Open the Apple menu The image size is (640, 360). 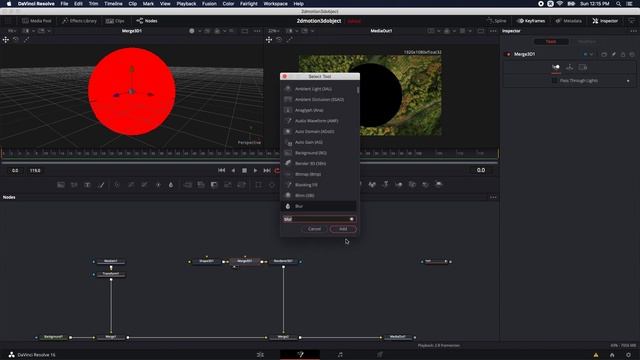coord(9,4)
